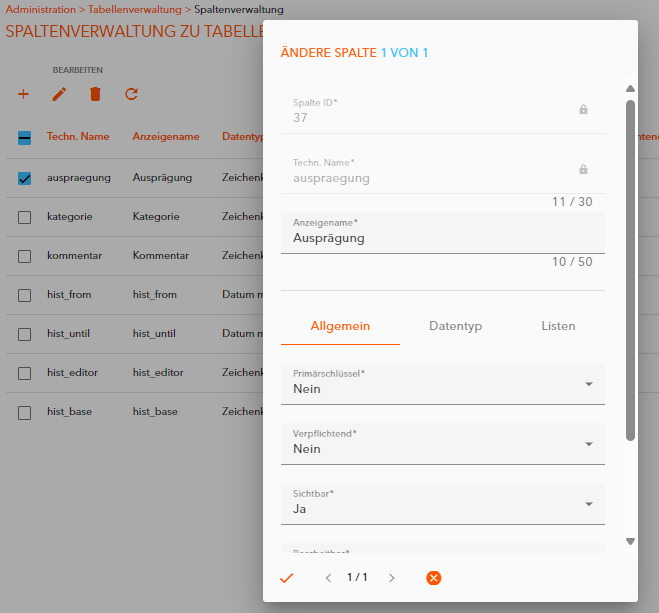Toggle the select-all header checkbox
The width and height of the screenshot is (659, 613).
click(x=25, y=138)
